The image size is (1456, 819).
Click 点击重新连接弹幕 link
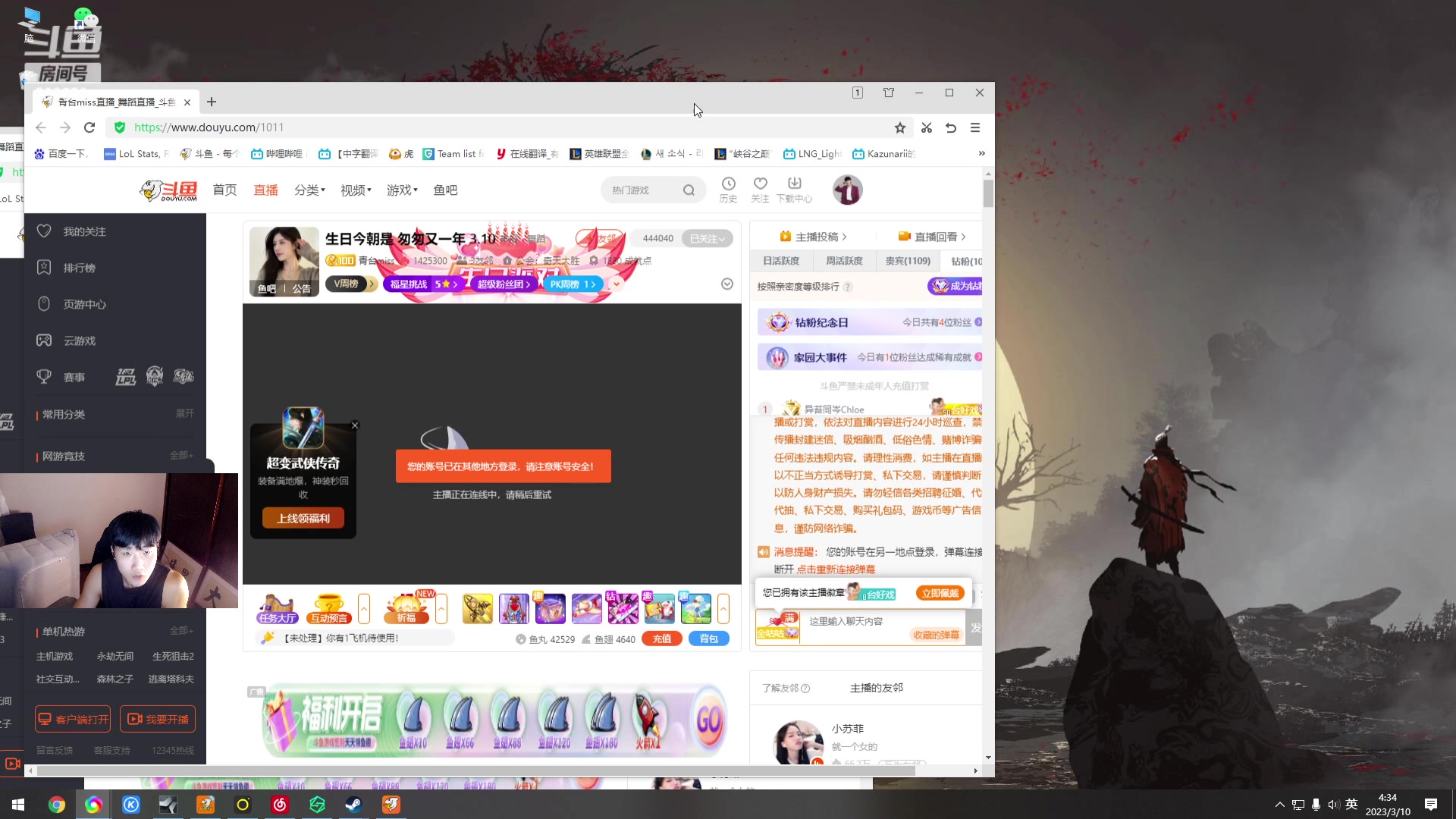coord(835,570)
